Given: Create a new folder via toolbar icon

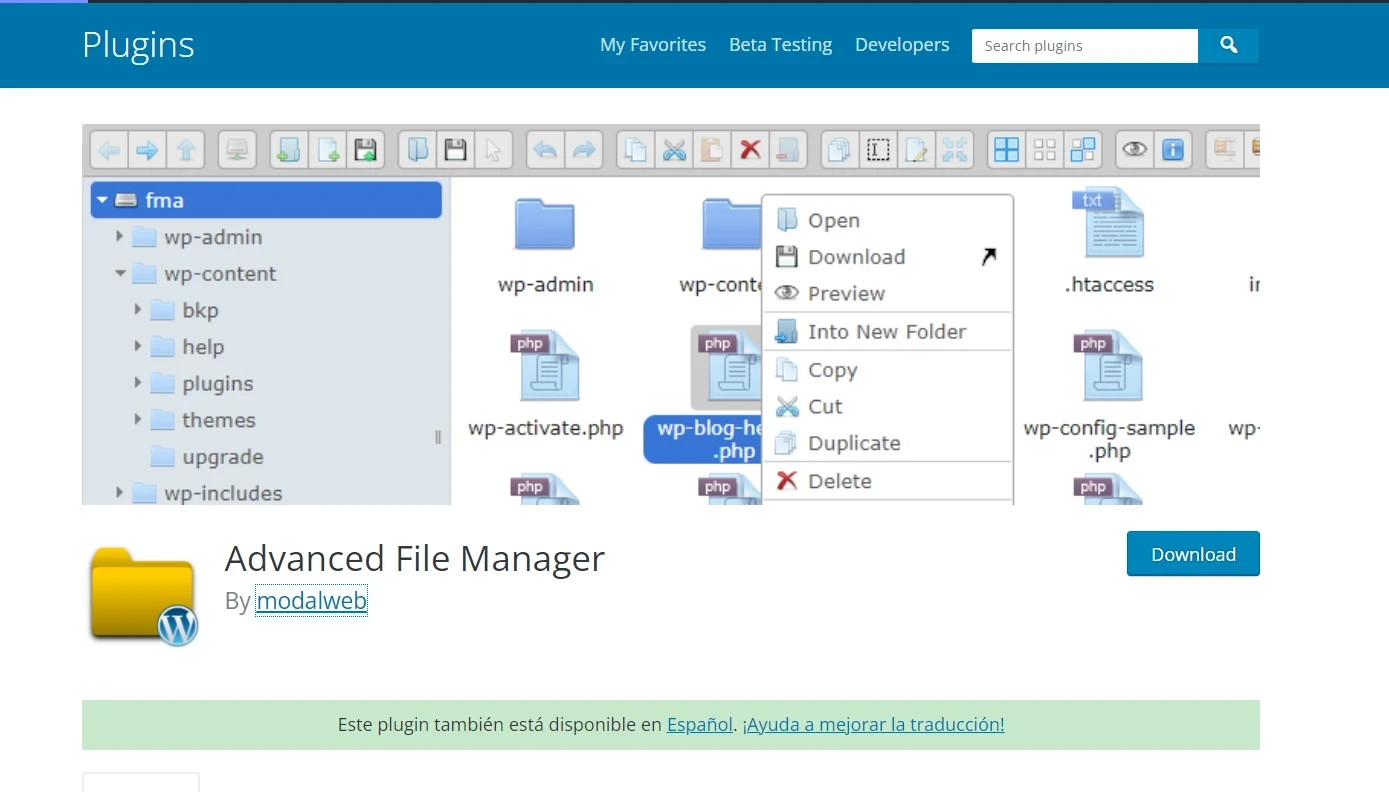Looking at the screenshot, I should coord(289,150).
